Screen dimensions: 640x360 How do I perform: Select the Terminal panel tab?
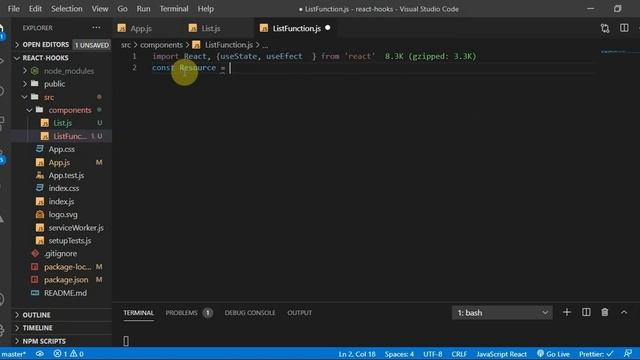tap(138, 313)
